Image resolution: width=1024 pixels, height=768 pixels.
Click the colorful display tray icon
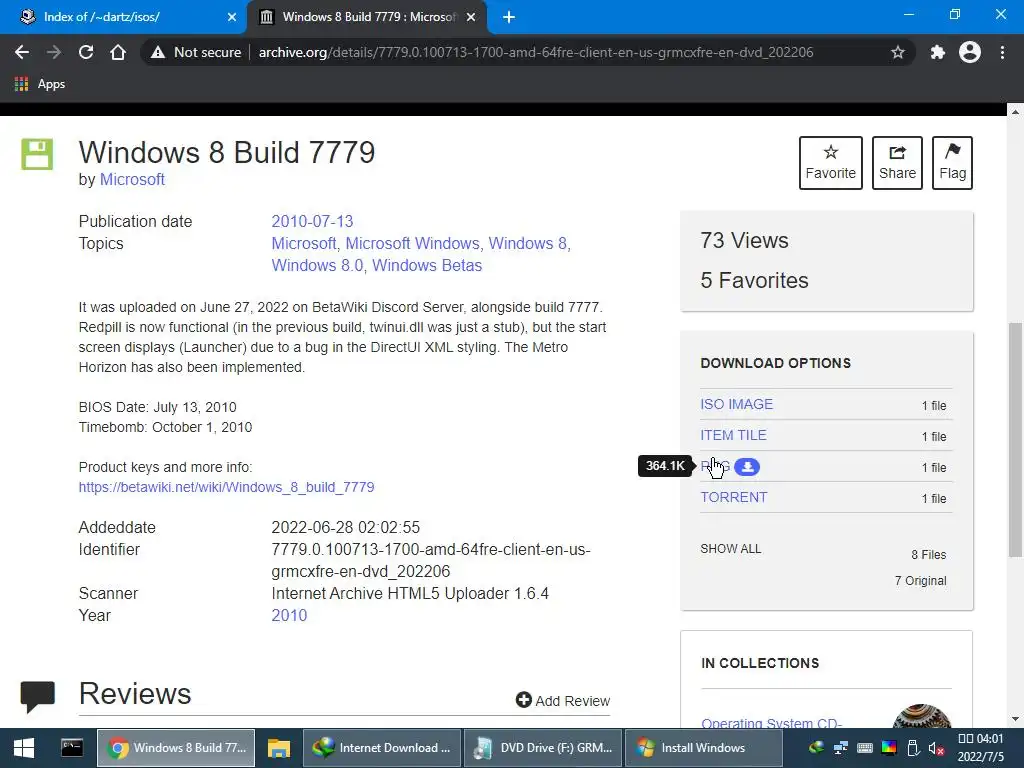coord(889,748)
